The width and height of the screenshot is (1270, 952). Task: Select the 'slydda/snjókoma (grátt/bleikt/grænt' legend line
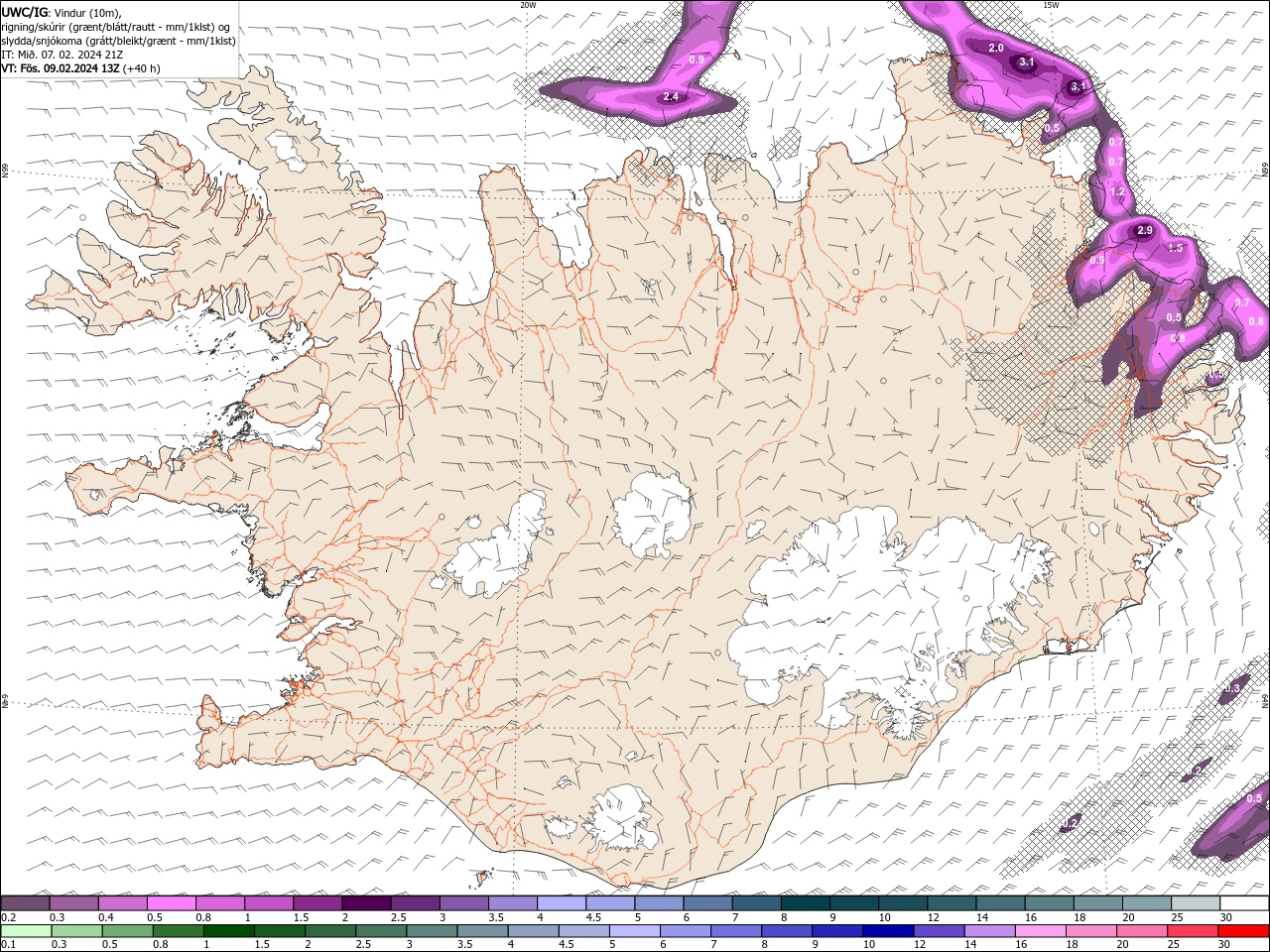click(118, 40)
